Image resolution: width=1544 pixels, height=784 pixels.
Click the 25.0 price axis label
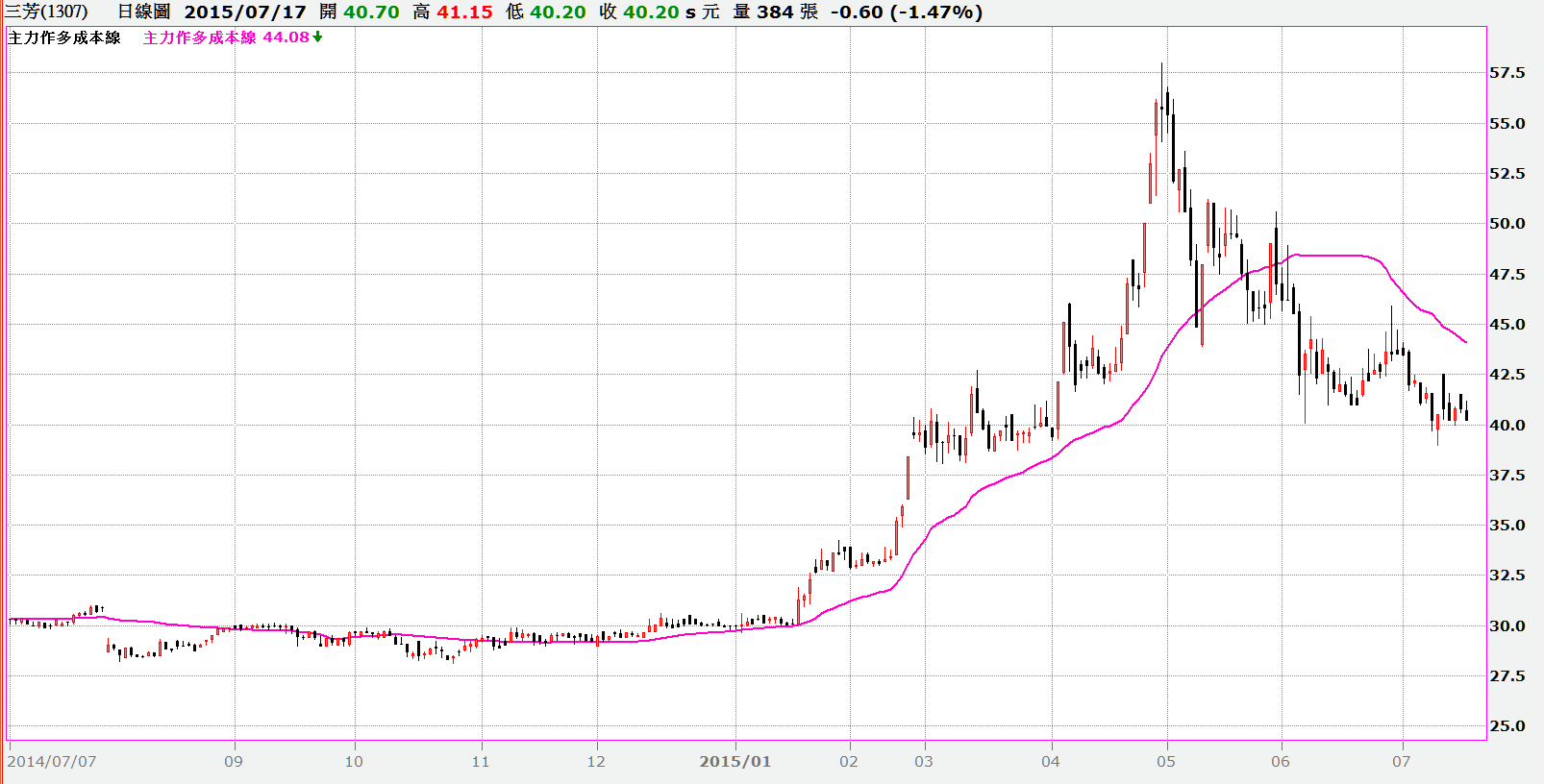[x=1507, y=726]
